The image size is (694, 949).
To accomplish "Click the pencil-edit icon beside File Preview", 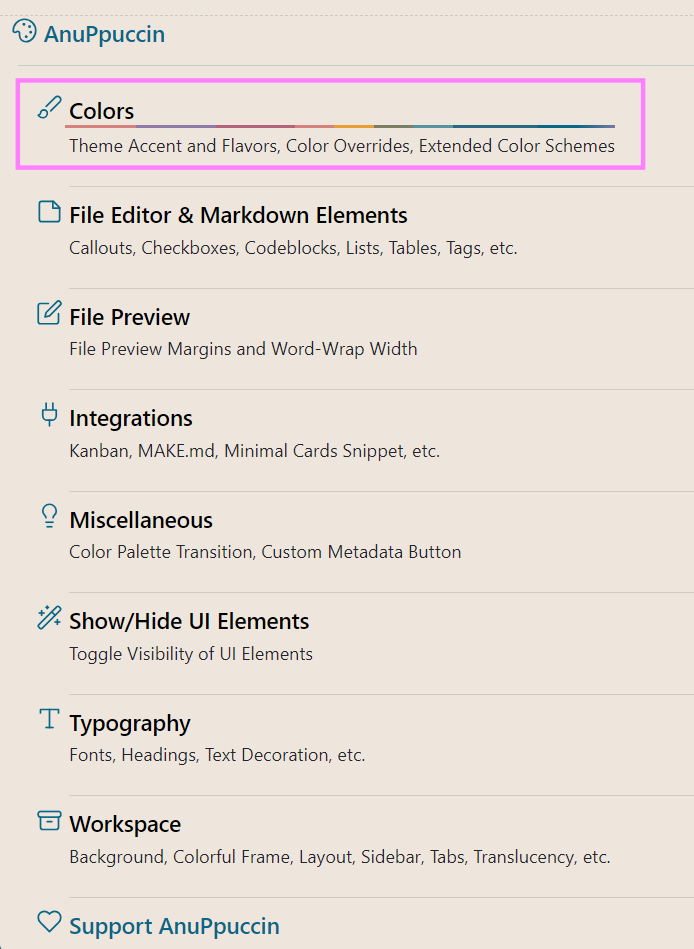I will (x=49, y=313).
